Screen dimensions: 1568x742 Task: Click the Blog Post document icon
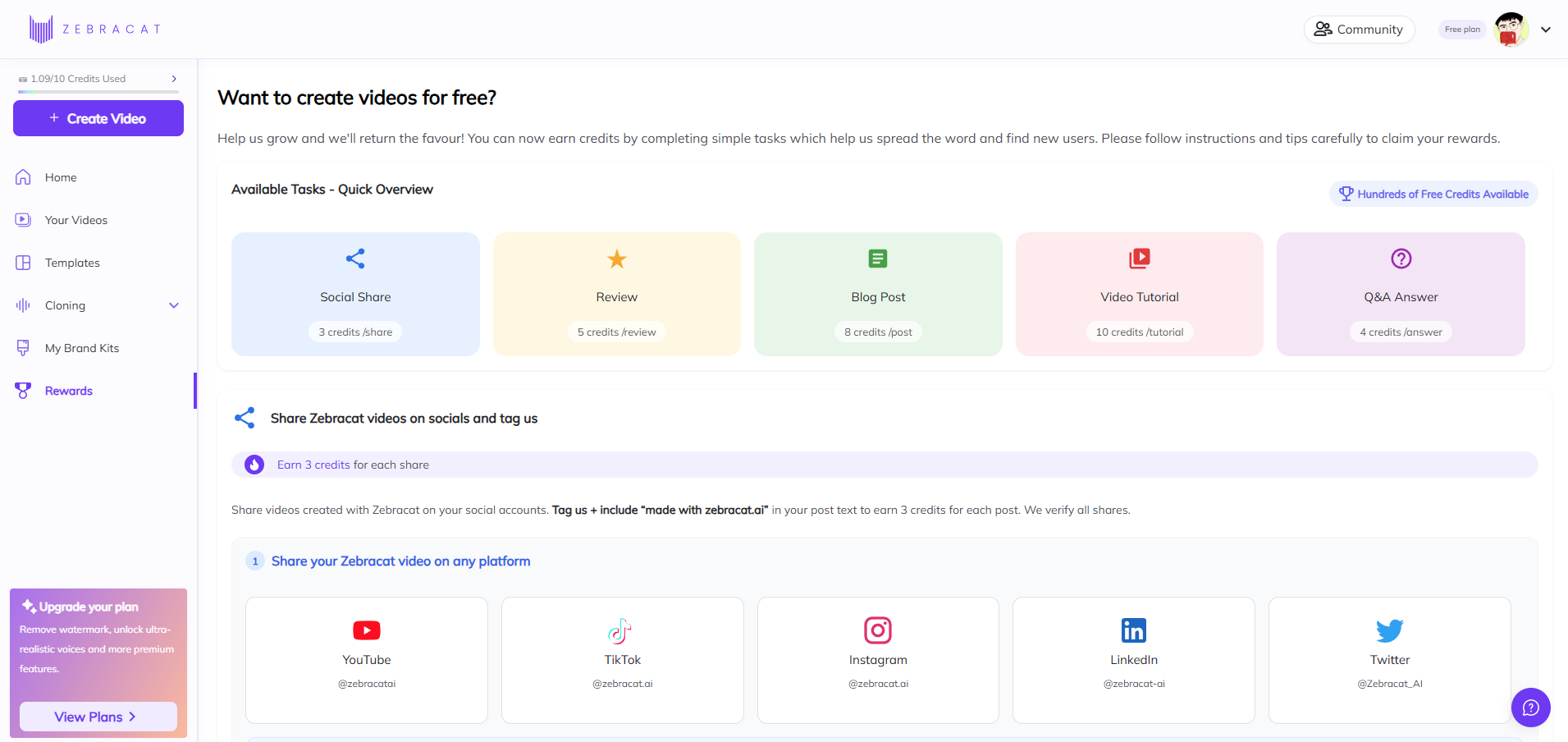878,259
